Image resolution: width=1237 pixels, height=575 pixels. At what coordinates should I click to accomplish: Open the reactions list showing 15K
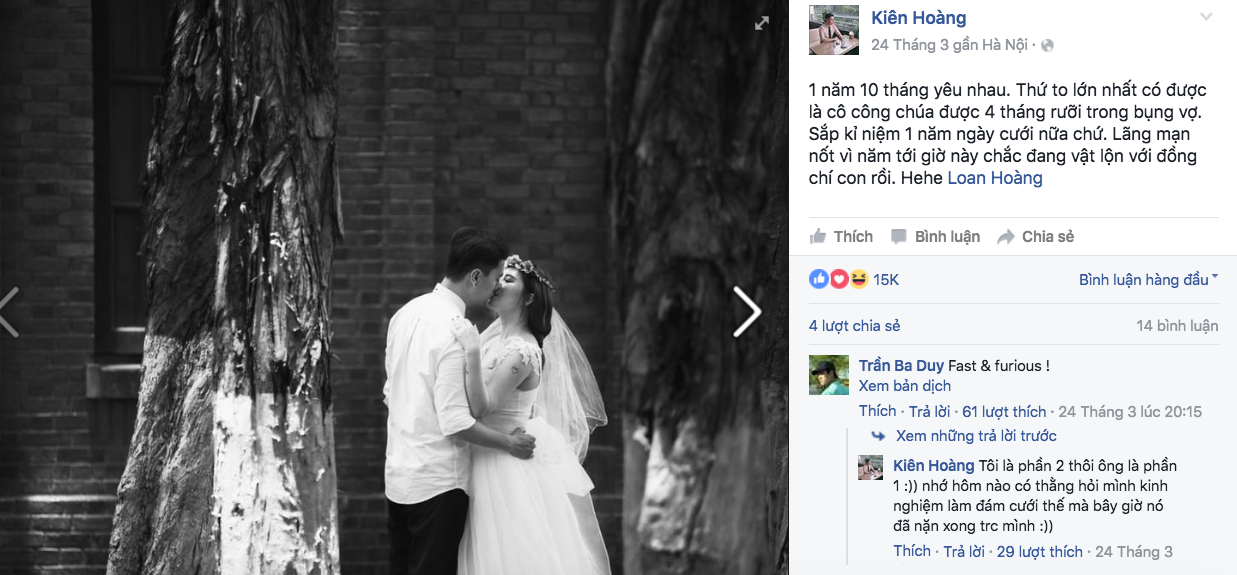click(x=854, y=279)
